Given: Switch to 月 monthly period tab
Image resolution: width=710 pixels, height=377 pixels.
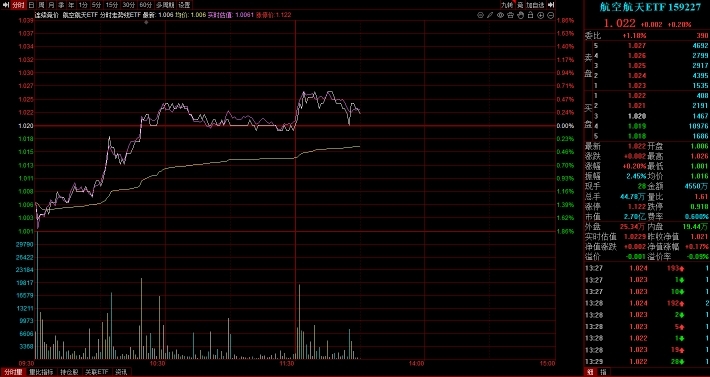Looking at the screenshot, I should [x=51, y=5].
